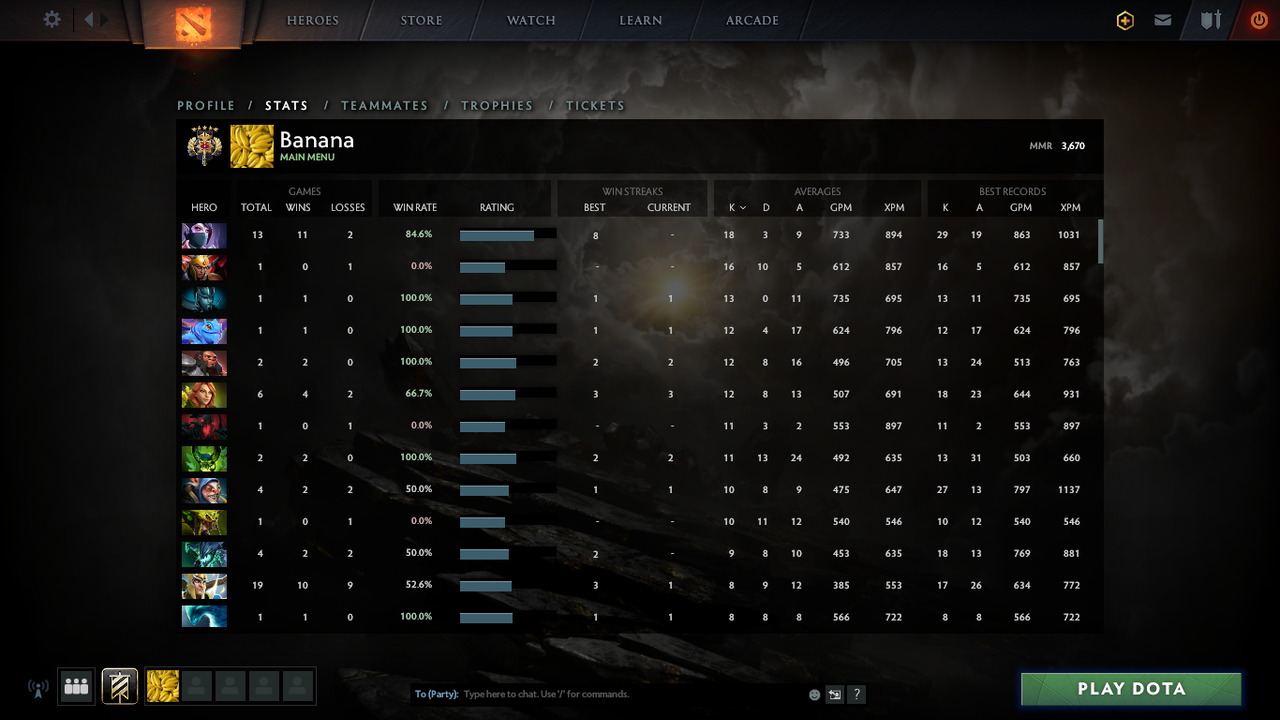Screen dimensions: 1280x720
Task: Select hero portrait in 540 GPM row
Action: point(204,523)
